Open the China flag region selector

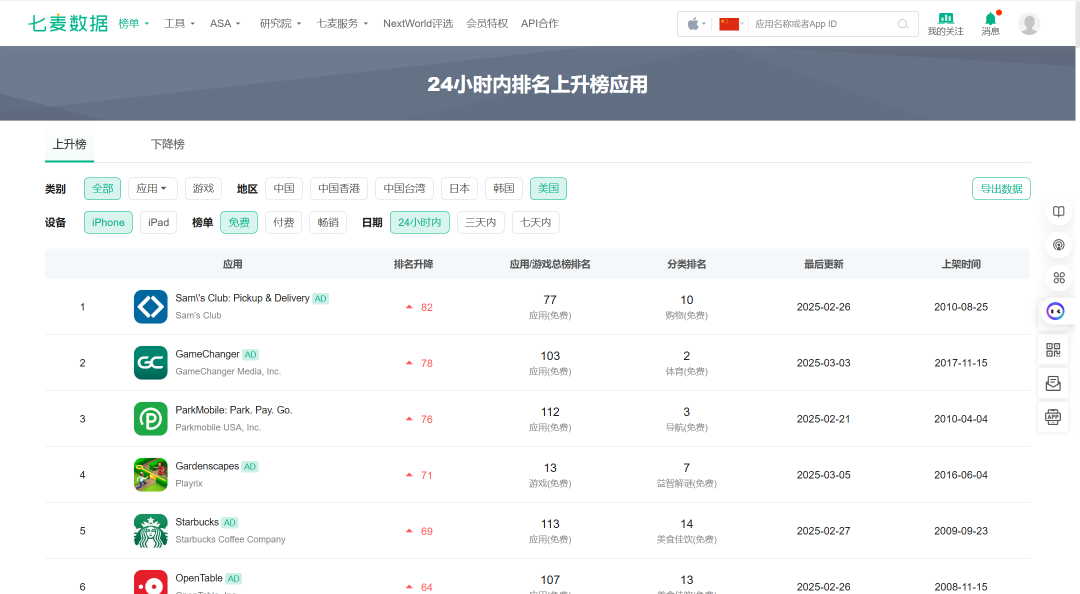tap(729, 24)
